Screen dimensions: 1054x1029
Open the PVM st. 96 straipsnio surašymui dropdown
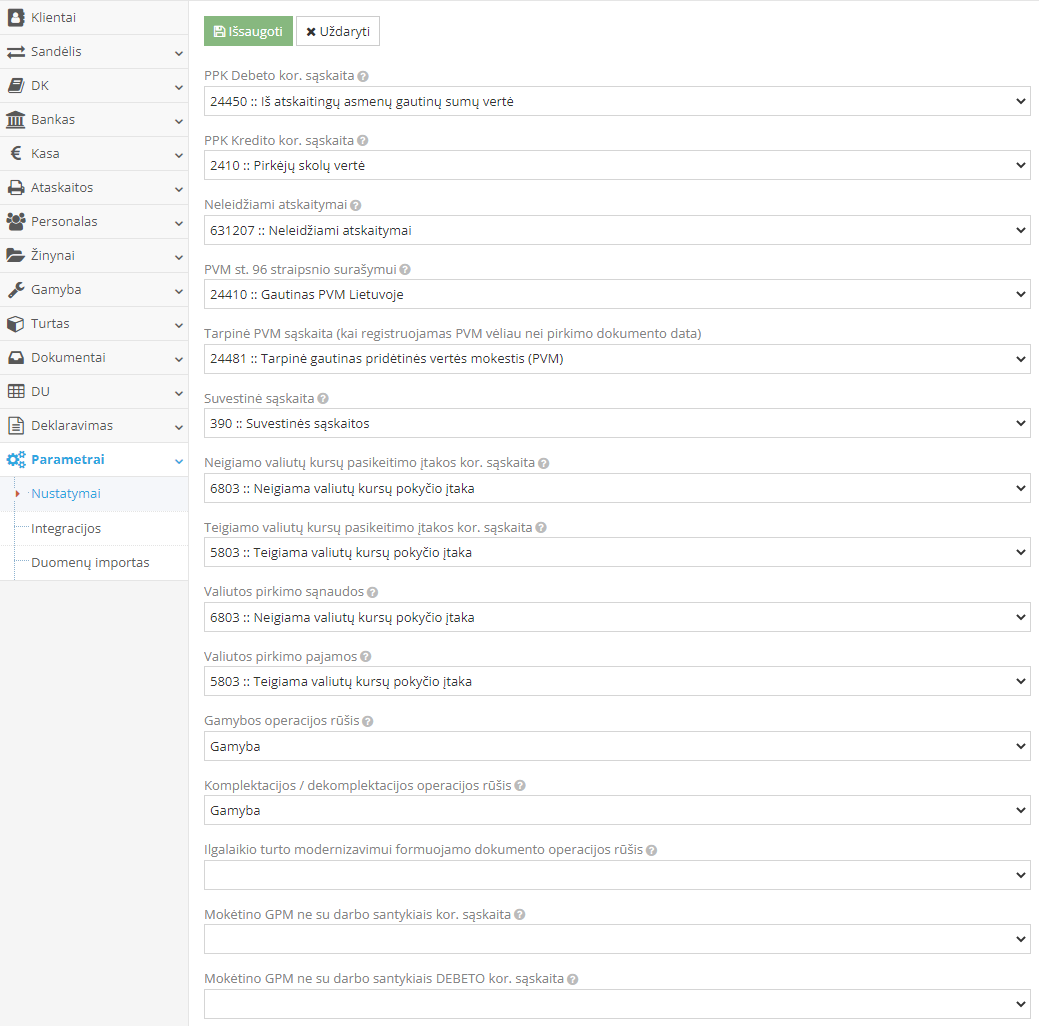pyautogui.click(x=618, y=294)
